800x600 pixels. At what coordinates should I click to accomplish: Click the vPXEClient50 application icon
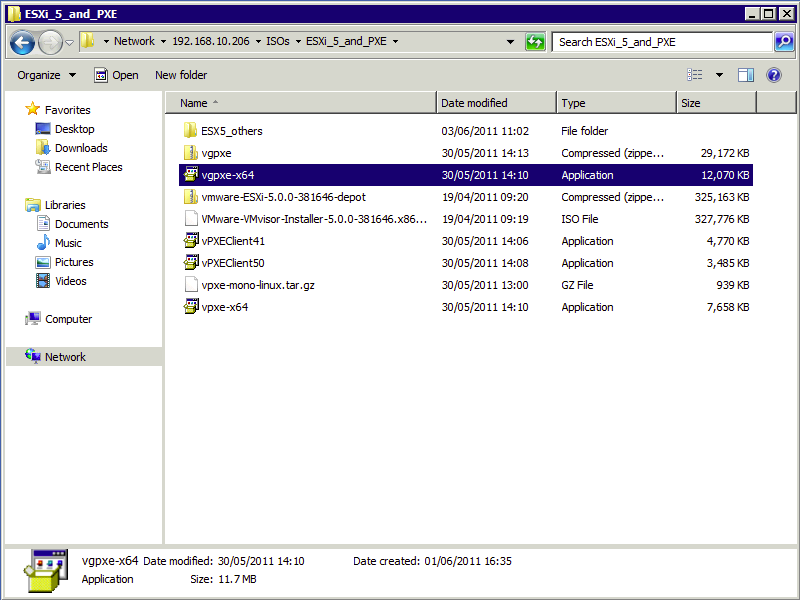tap(190, 262)
